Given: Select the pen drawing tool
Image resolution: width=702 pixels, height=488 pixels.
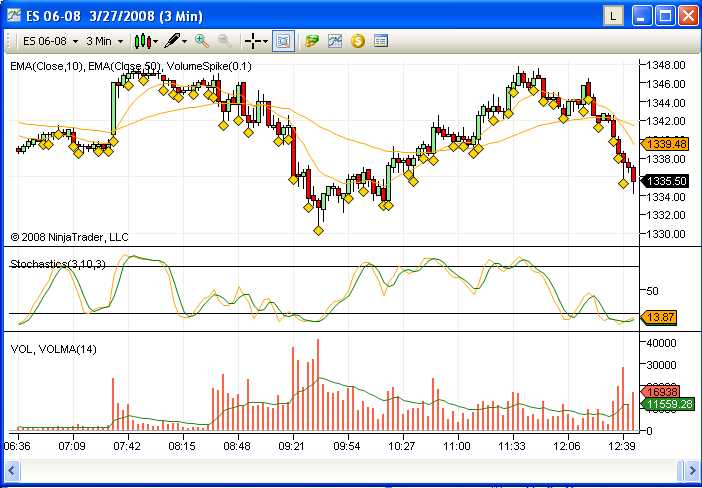Looking at the screenshot, I should coord(172,41).
